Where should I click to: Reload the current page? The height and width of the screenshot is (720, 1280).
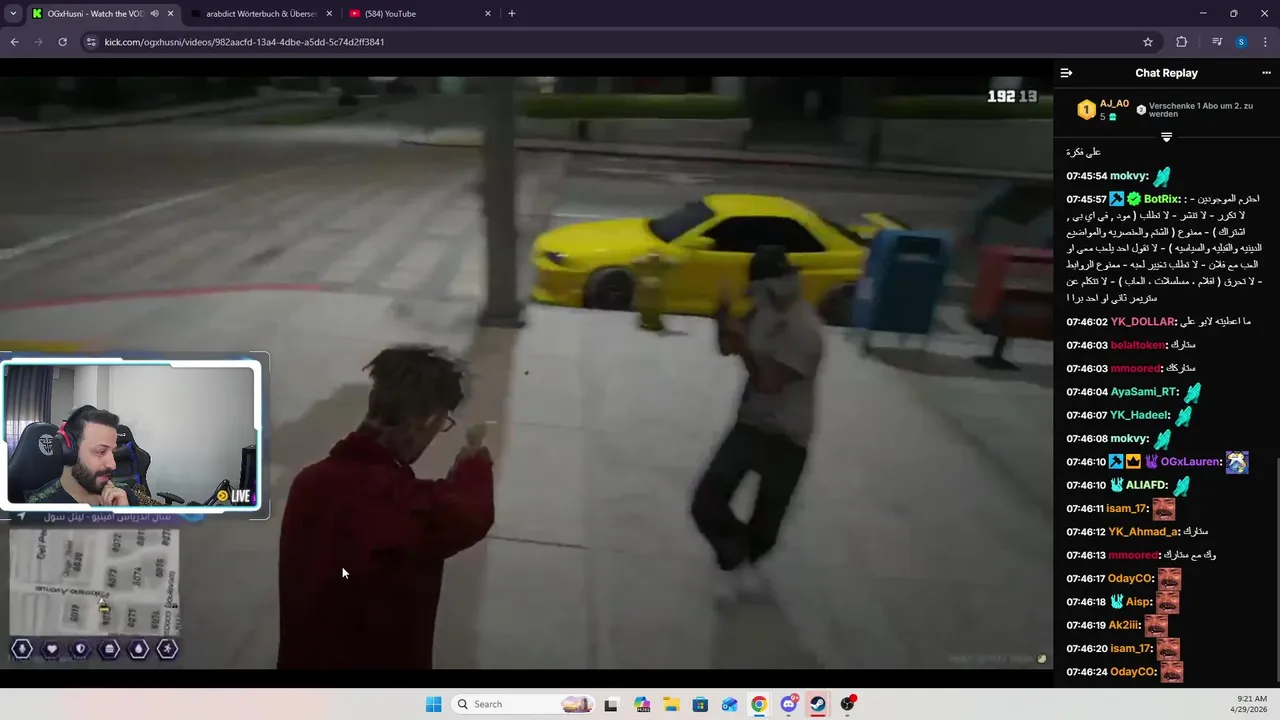[x=62, y=42]
